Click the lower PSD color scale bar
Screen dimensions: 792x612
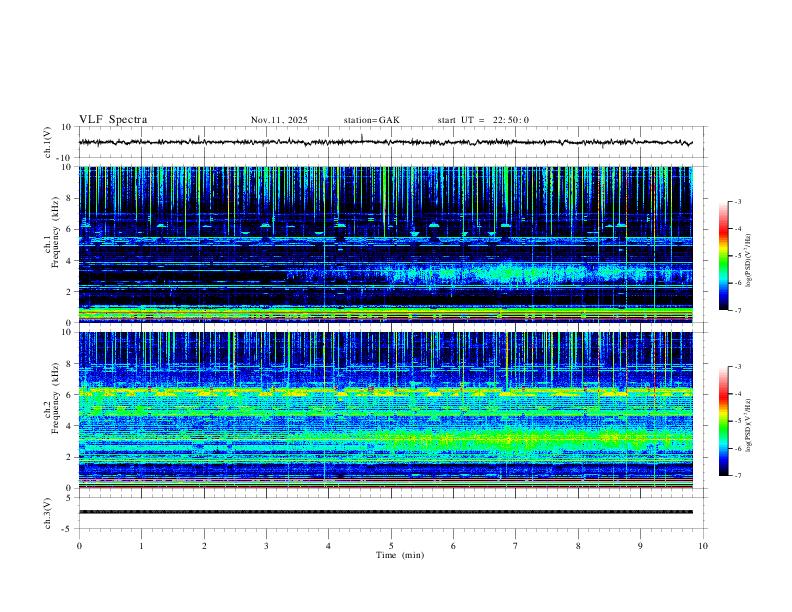click(723, 421)
